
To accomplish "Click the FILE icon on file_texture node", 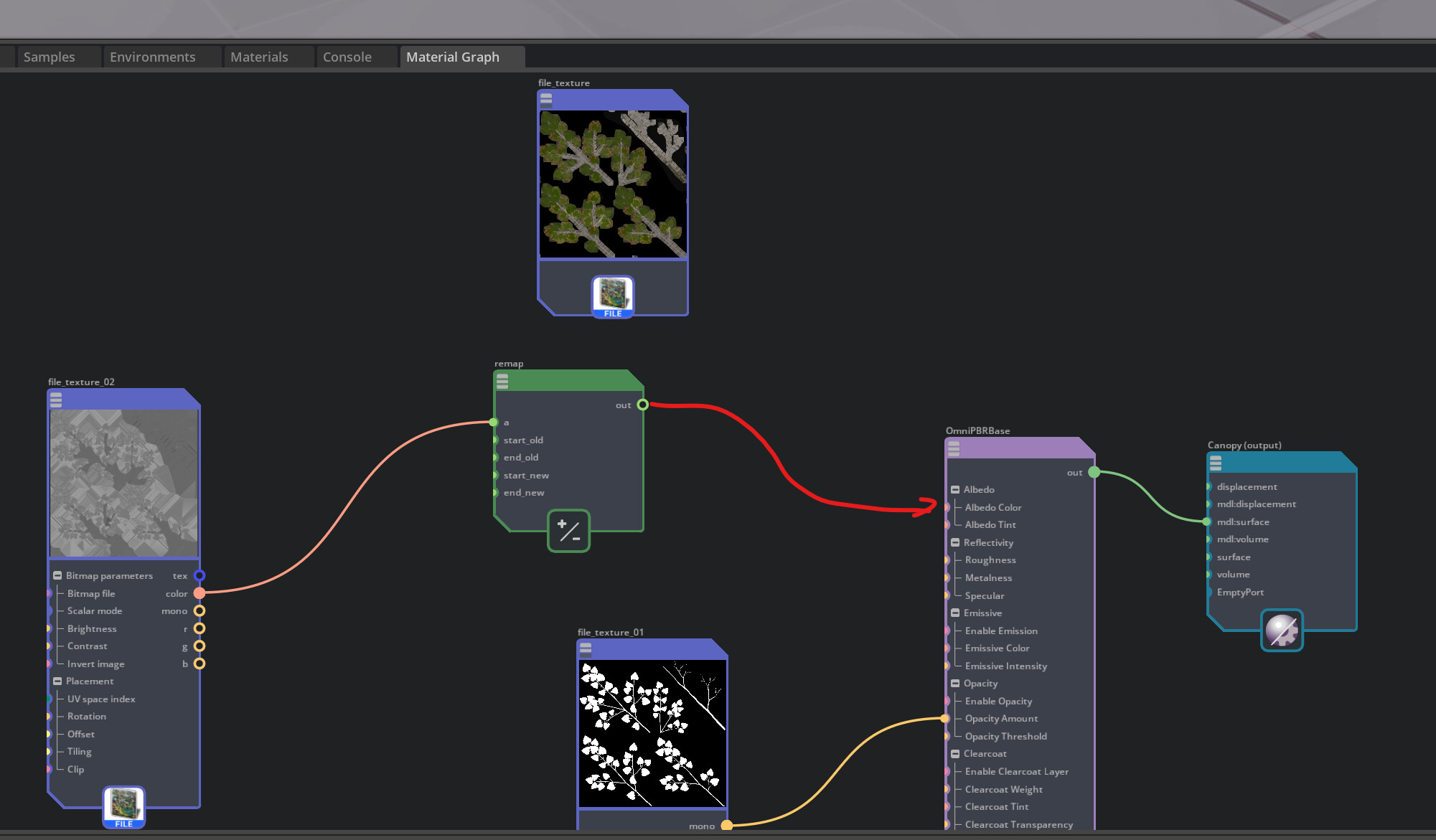I will (612, 296).
